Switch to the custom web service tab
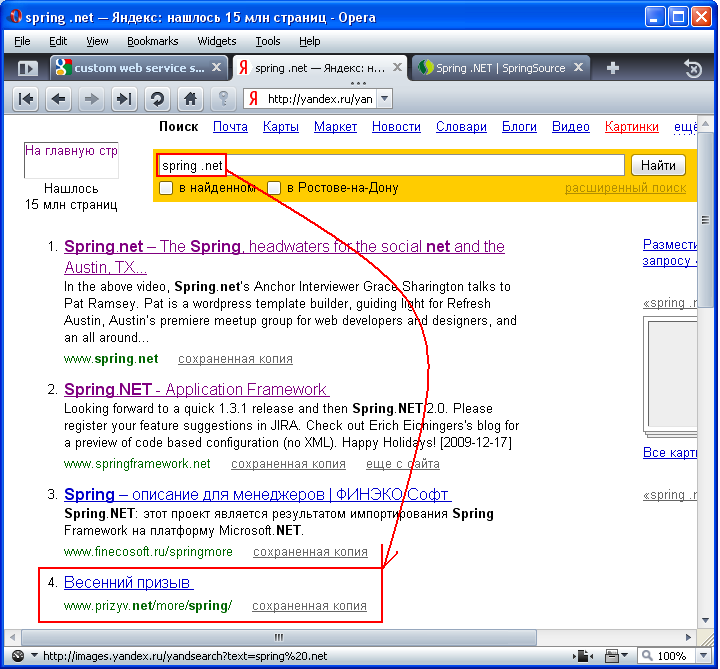This screenshot has height=669, width=720. click(x=138, y=68)
